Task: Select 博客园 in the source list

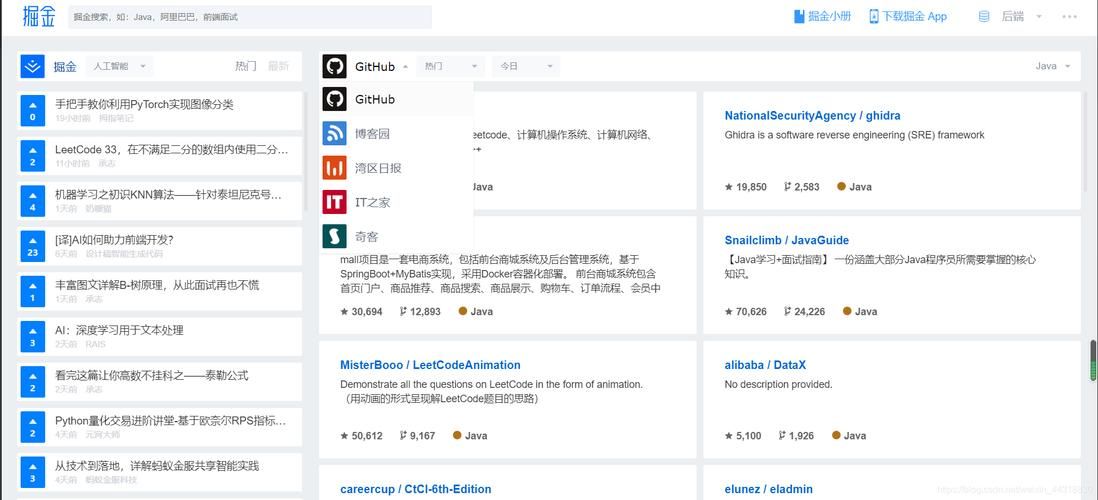Action: click(x=396, y=134)
